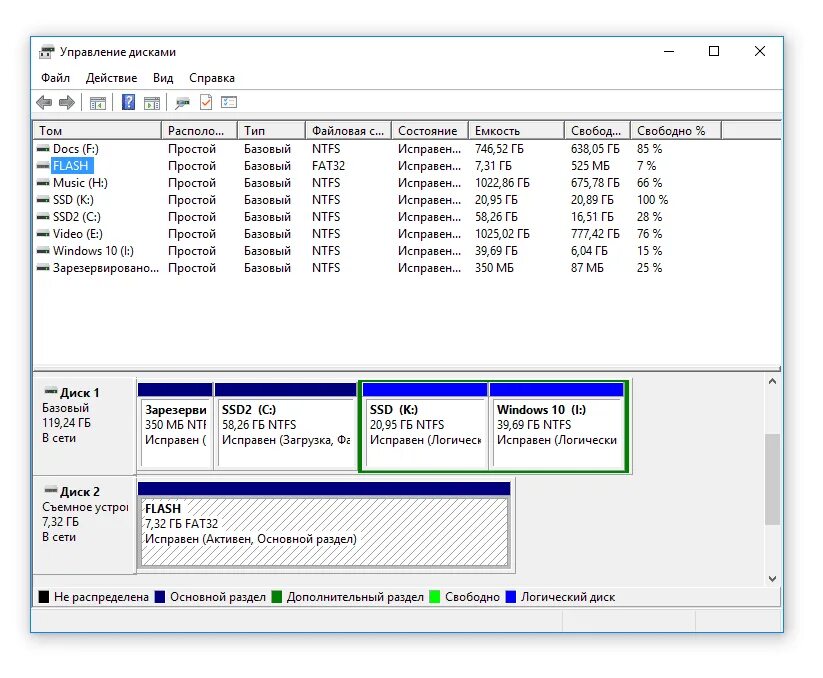Sort by the Файловая с... column header
The height and width of the screenshot is (678, 823).
click(349, 131)
